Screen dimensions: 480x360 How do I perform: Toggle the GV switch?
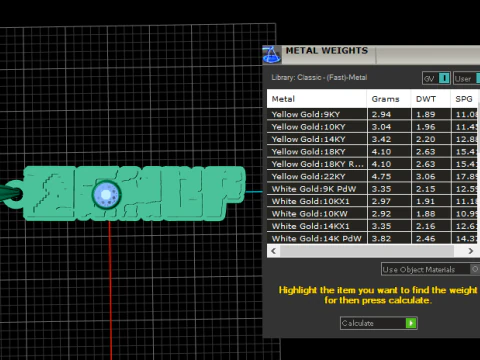coord(444,78)
